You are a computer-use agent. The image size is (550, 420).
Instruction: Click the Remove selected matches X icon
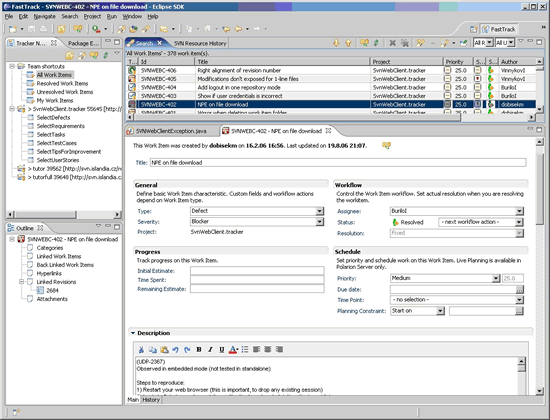click(393, 43)
